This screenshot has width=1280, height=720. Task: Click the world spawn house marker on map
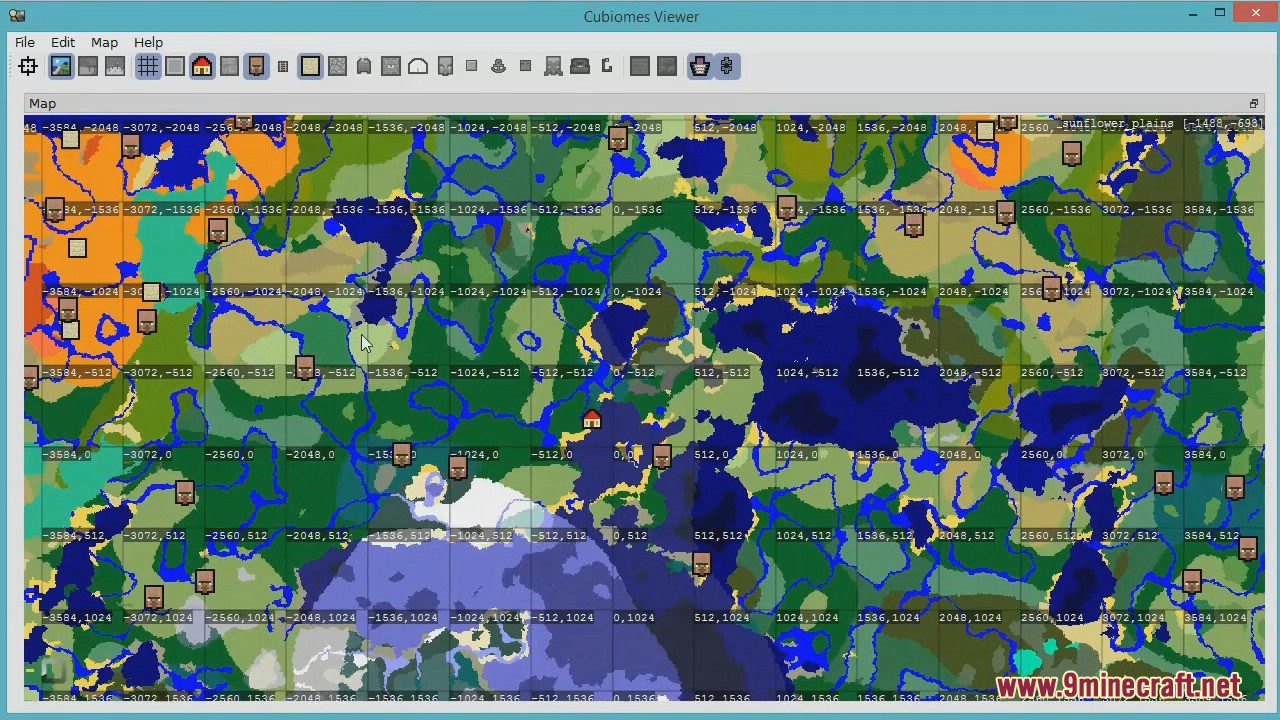click(591, 420)
